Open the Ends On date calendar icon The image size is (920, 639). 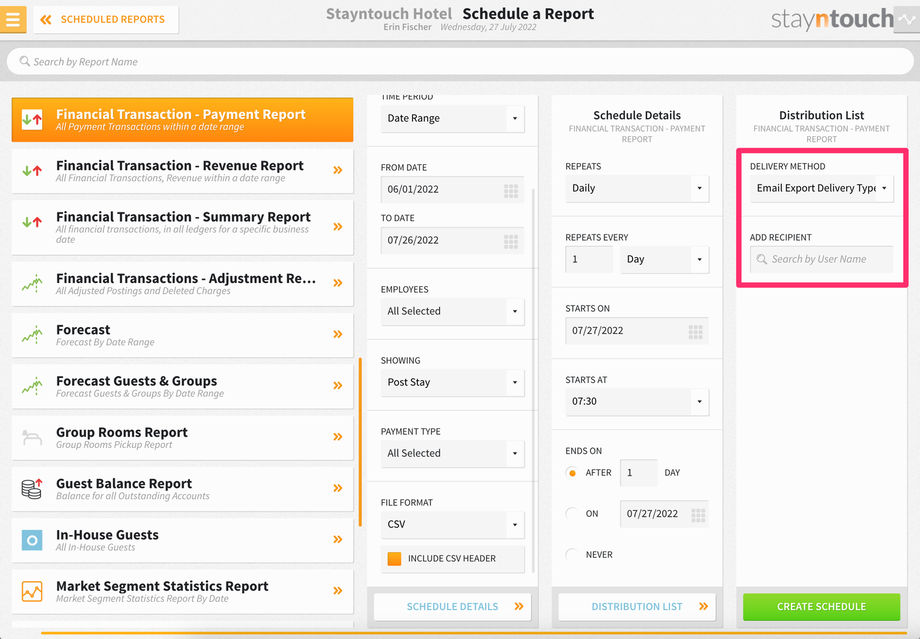pyautogui.click(x=698, y=515)
